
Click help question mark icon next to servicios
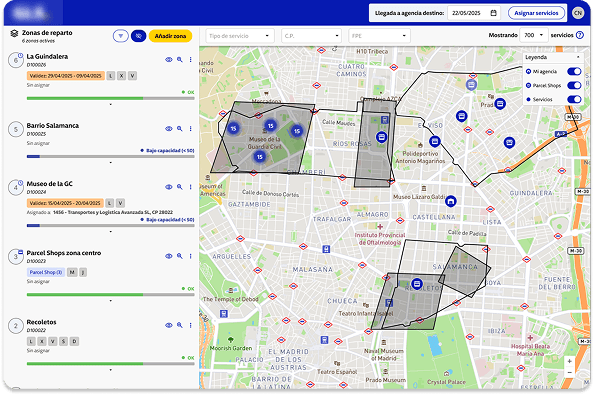[x=580, y=35]
